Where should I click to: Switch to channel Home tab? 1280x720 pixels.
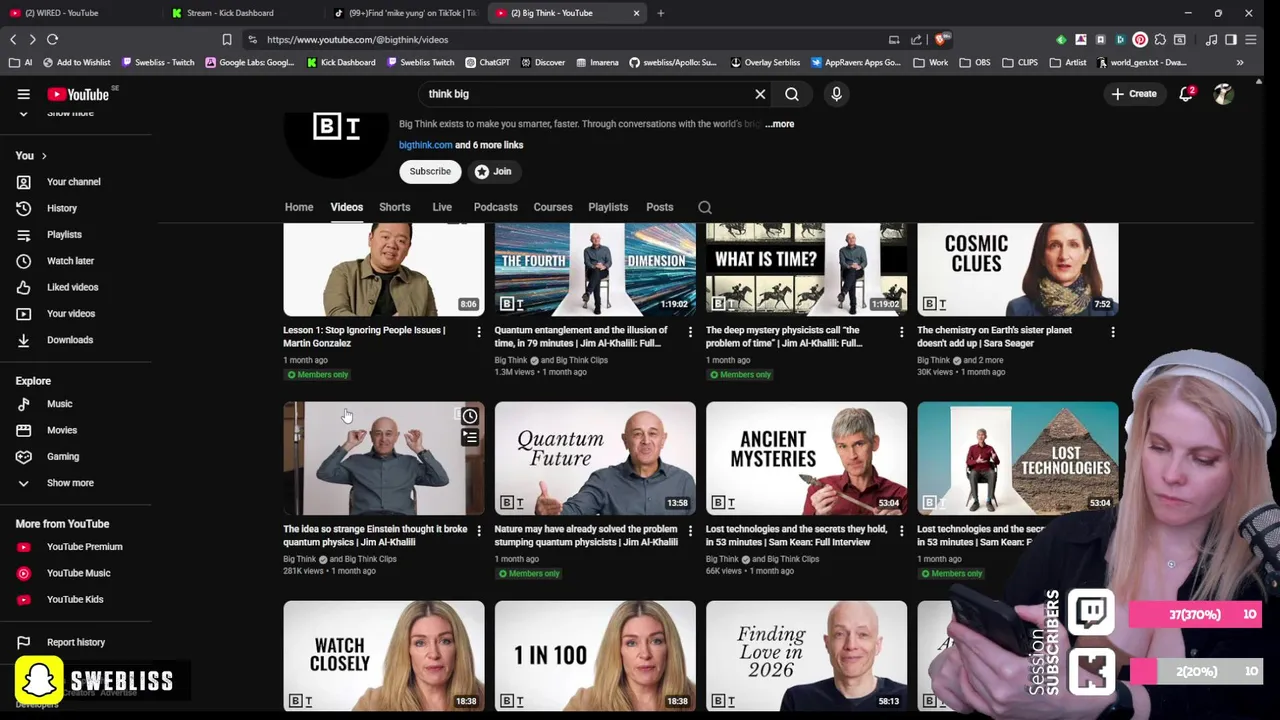coord(299,207)
